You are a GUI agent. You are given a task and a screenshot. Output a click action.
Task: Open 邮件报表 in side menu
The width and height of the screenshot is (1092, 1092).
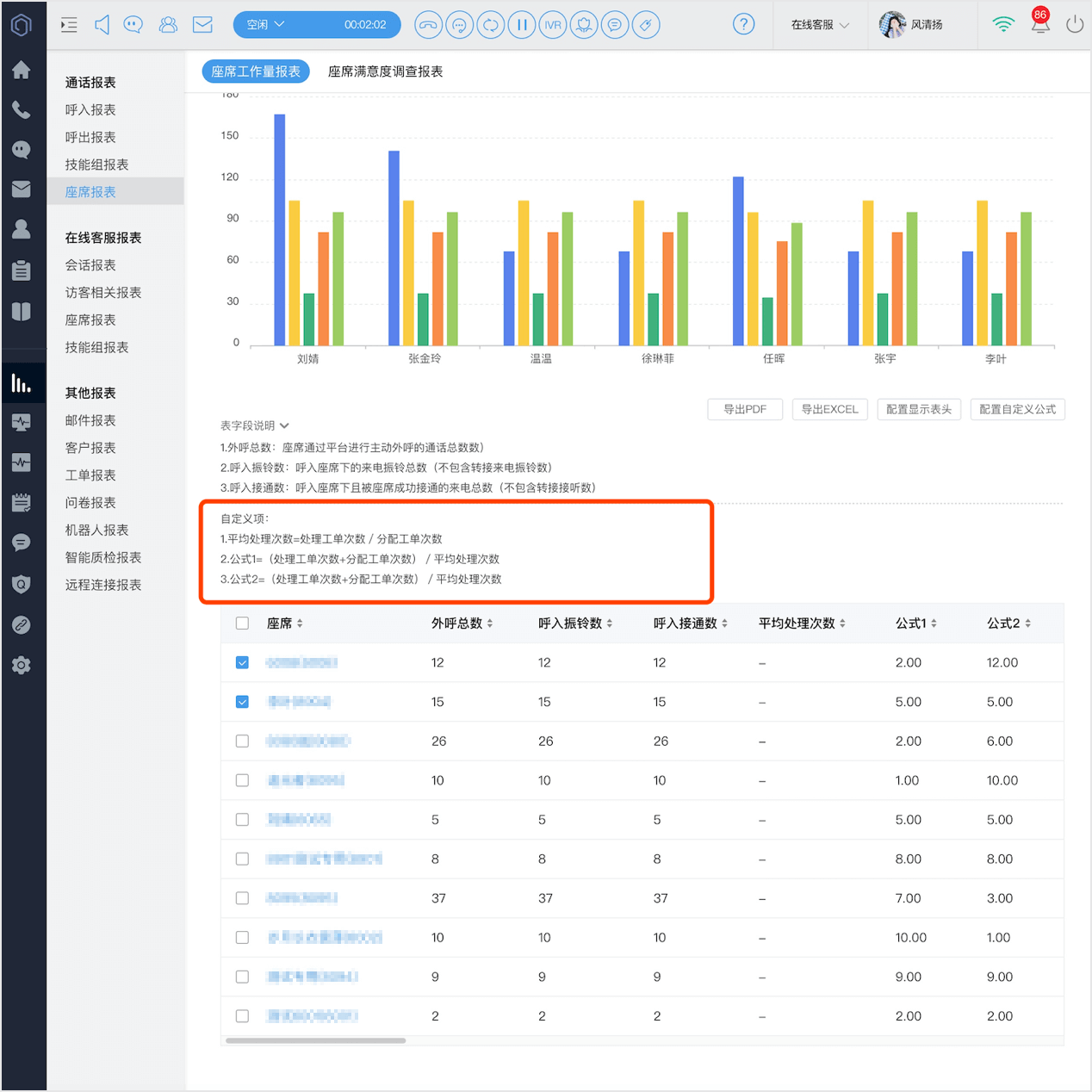click(x=90, y=420)
